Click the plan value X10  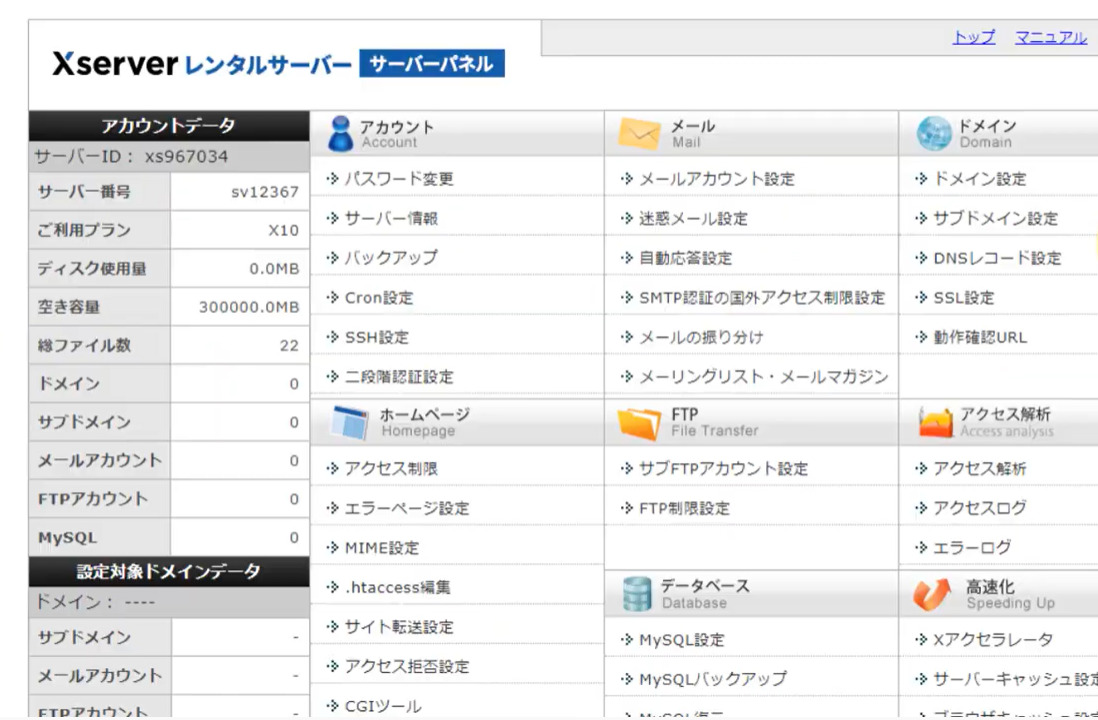284,230
